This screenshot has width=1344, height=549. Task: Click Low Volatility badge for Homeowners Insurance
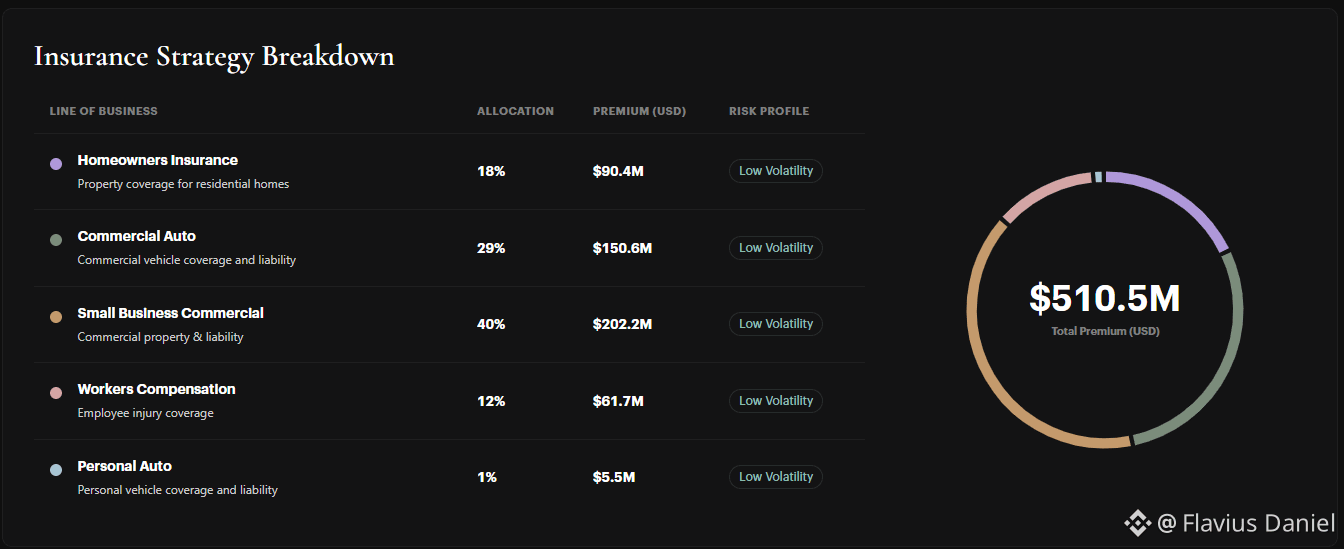coord(776,171)
